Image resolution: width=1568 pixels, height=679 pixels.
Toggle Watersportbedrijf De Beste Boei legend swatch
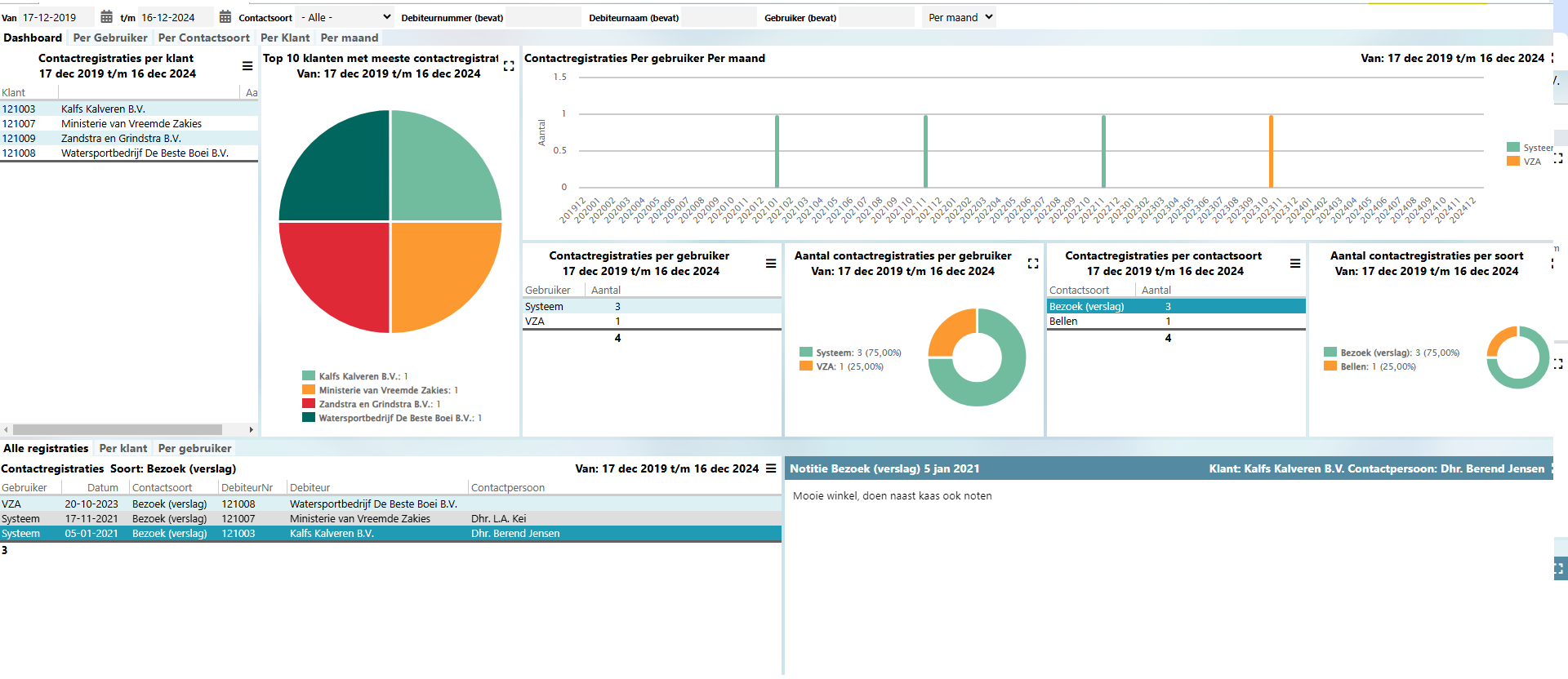[x=309, y=418]
